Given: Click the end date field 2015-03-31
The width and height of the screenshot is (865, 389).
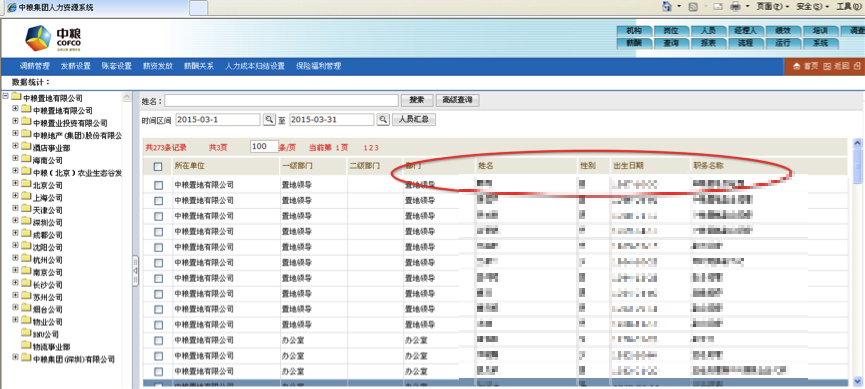Looking at the screenshot, I should point(332,119).
